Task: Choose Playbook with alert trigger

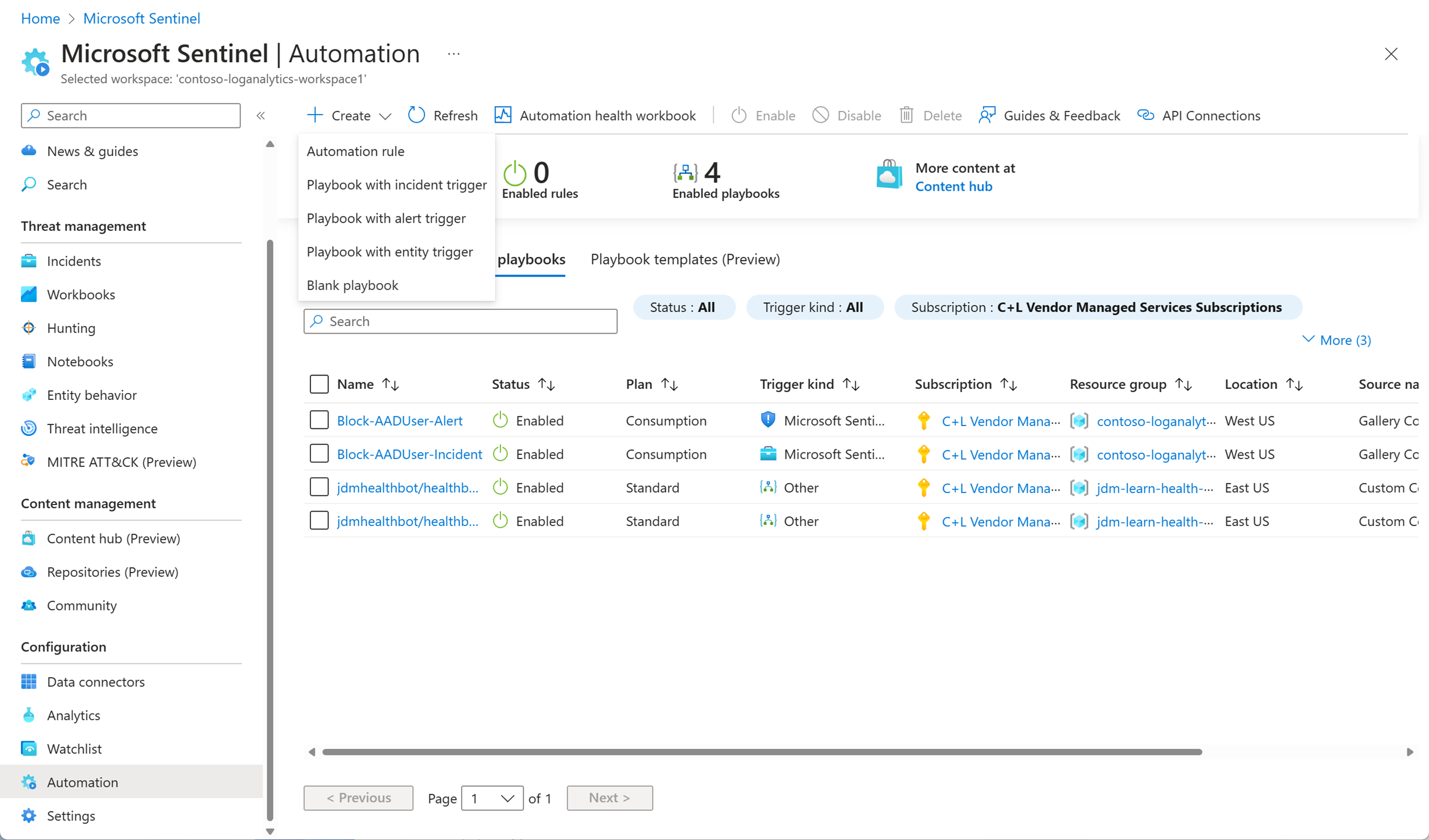Action: 396,219
